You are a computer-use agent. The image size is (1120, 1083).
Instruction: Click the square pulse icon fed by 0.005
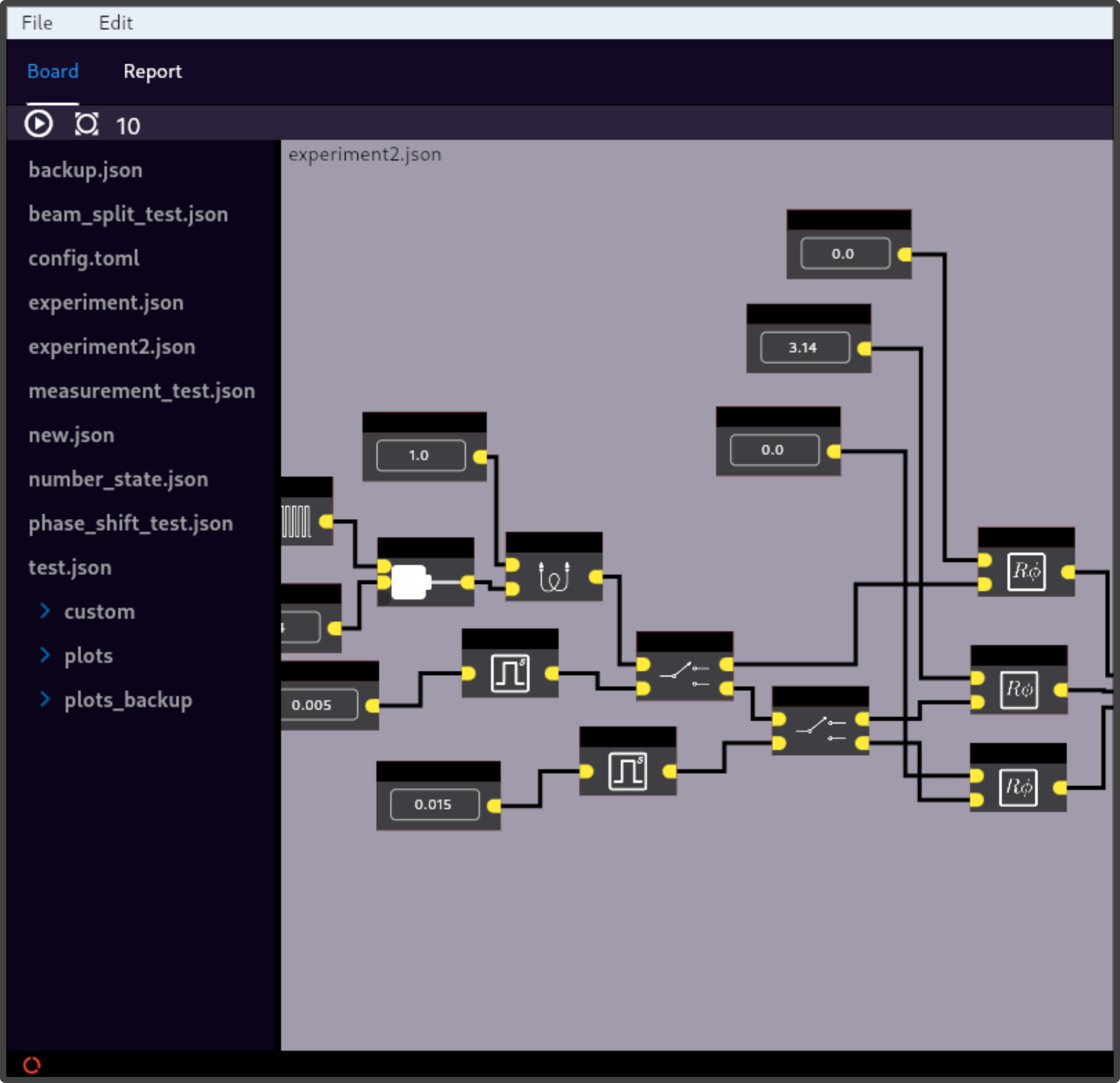click(510, 674)
